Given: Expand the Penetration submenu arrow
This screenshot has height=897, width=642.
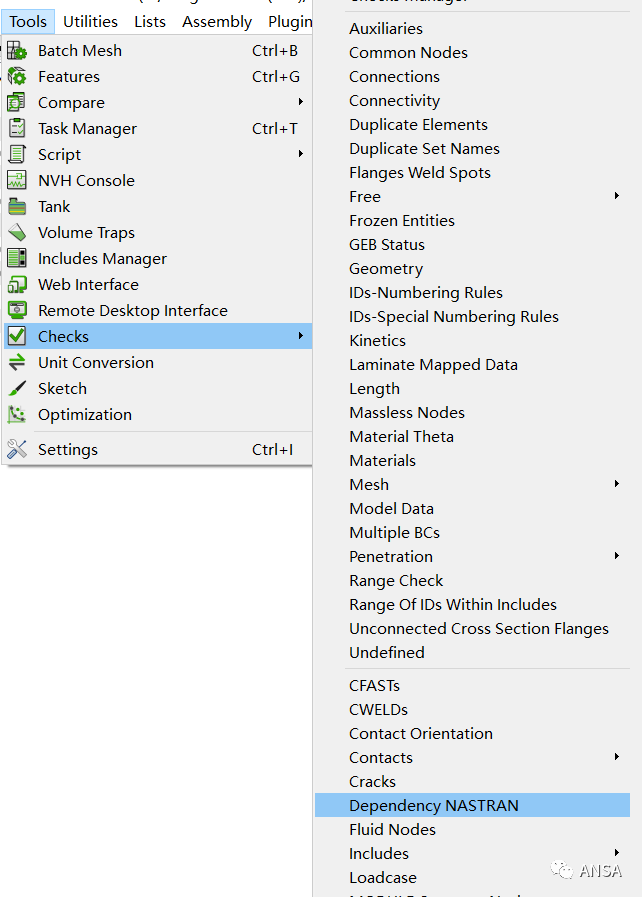Looking at the screenshot, I should click(617, 556).
